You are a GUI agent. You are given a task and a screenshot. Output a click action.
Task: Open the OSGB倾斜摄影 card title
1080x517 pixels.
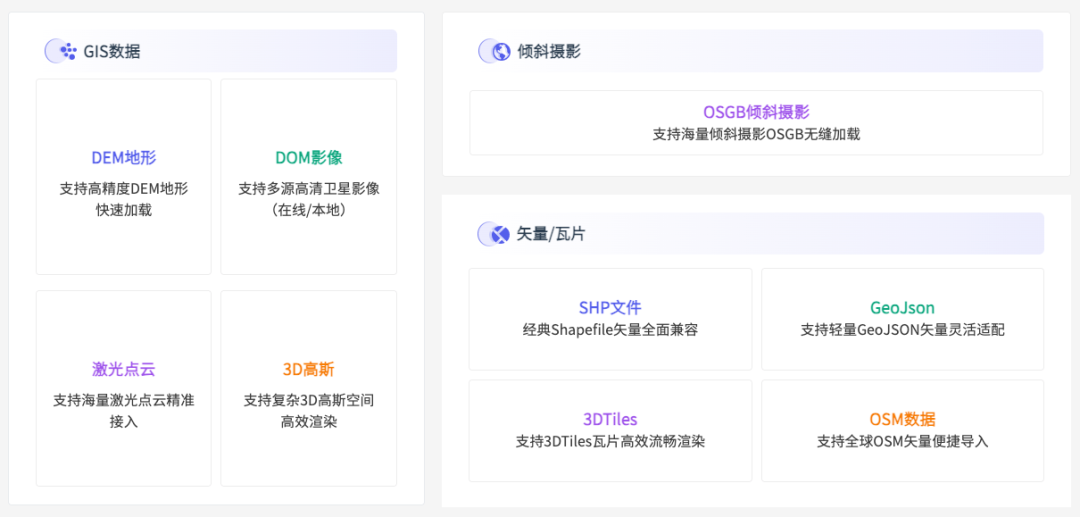756,112
